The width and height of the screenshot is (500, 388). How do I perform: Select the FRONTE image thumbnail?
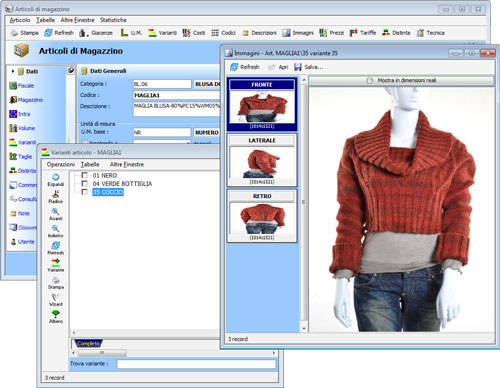[262, 104]
